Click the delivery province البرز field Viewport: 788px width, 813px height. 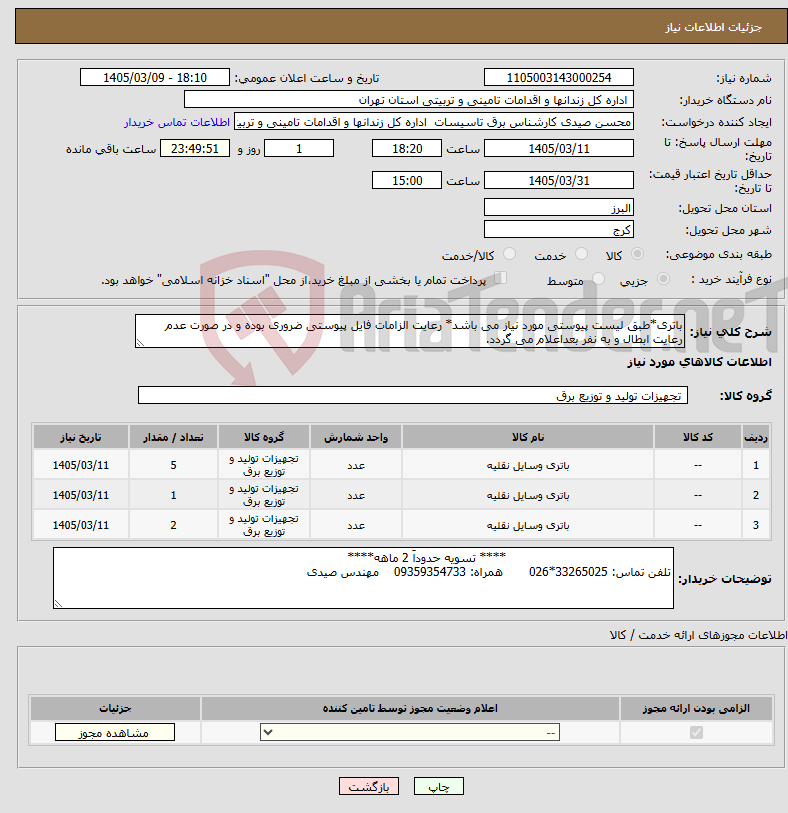(x=558, y=207)
